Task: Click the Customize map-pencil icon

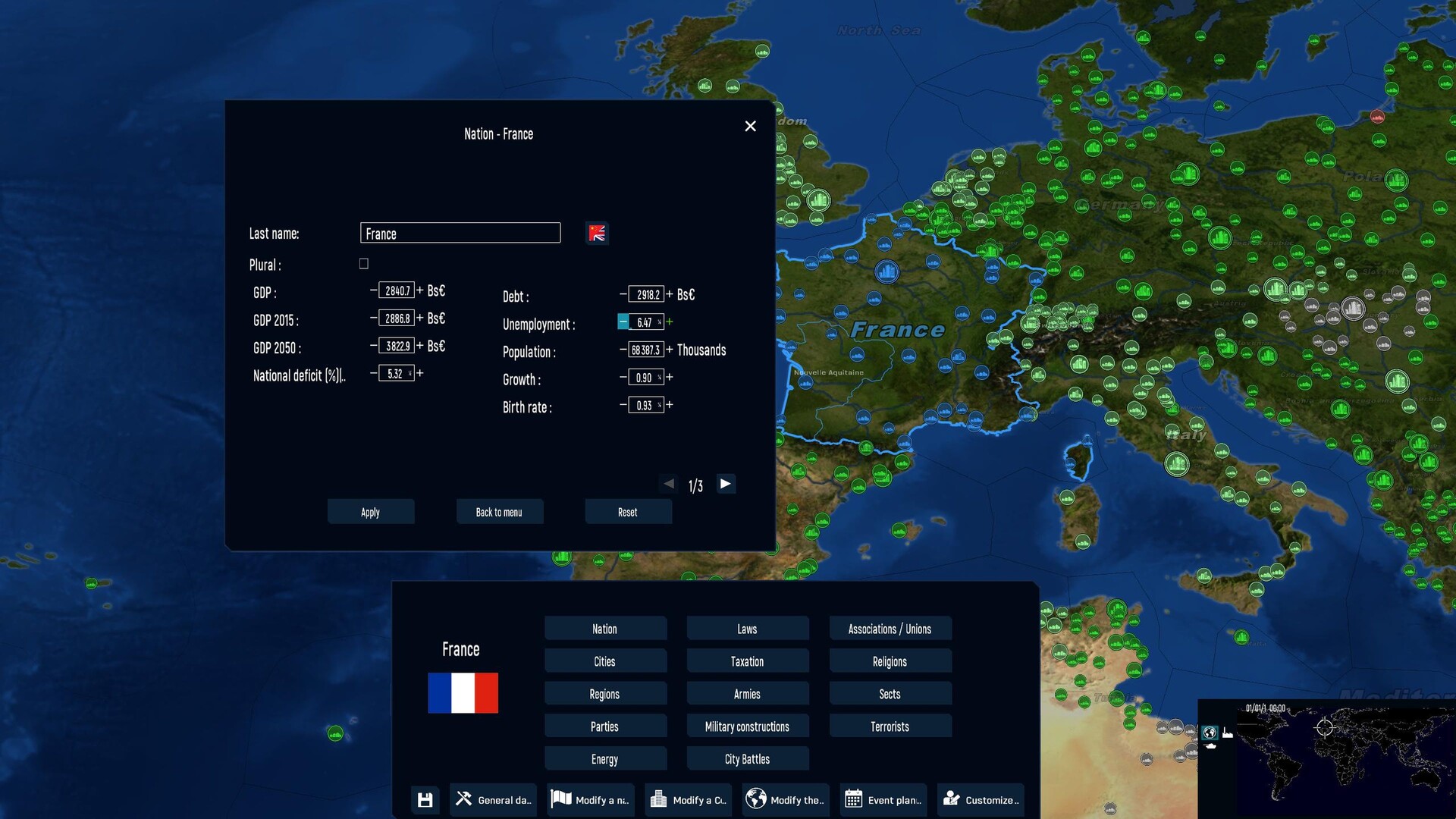Action: pyautogui.click(x=951, y=799)
